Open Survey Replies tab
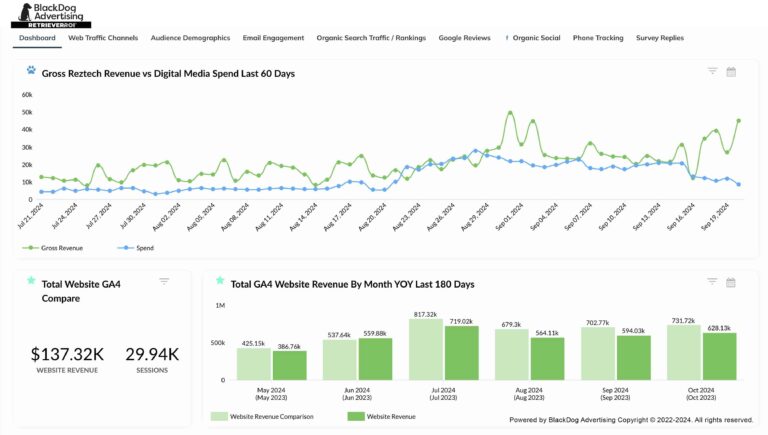 [660, 38]
